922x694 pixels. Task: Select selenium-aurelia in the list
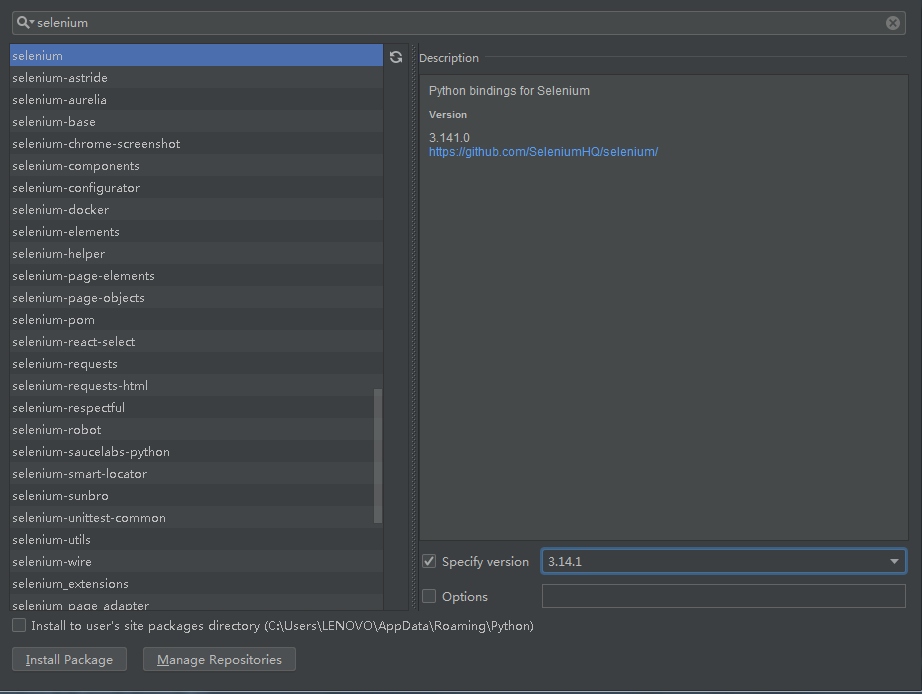click(196, 99)
